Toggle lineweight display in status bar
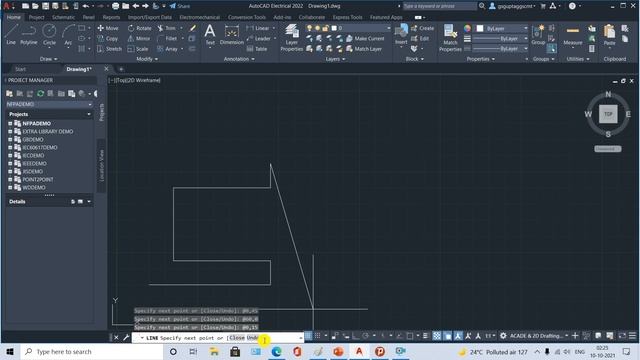 point(425,336)
